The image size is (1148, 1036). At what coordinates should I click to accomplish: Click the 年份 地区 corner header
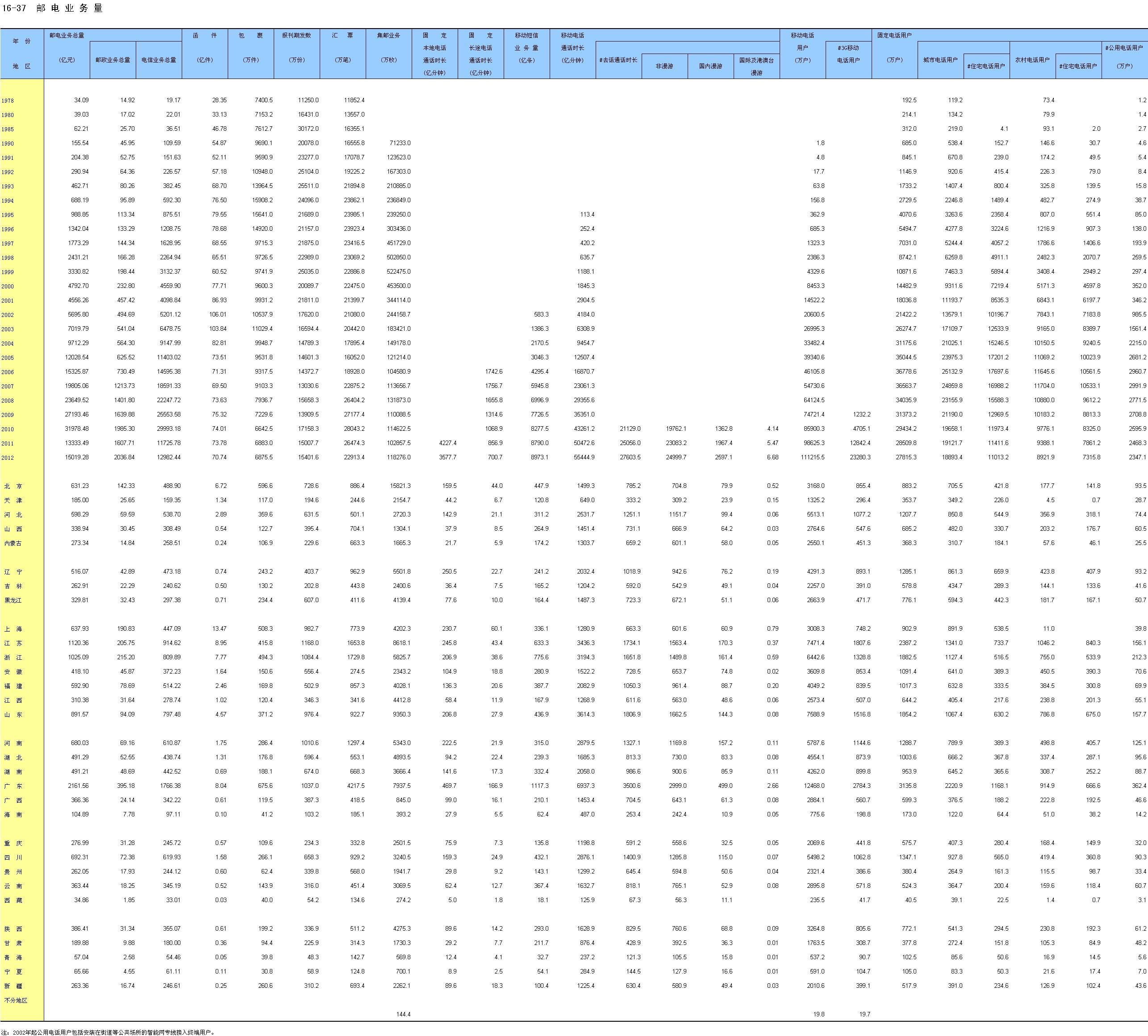point(21,54)
